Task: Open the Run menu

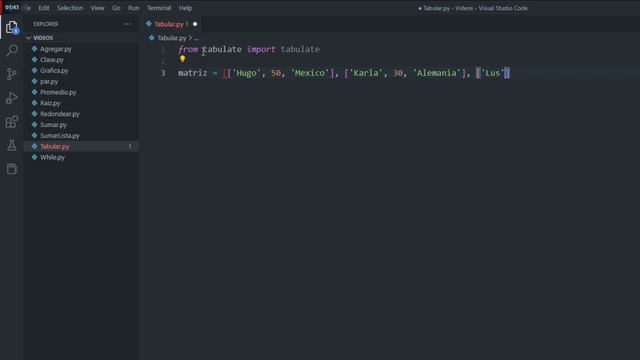Action: [133, 8]
